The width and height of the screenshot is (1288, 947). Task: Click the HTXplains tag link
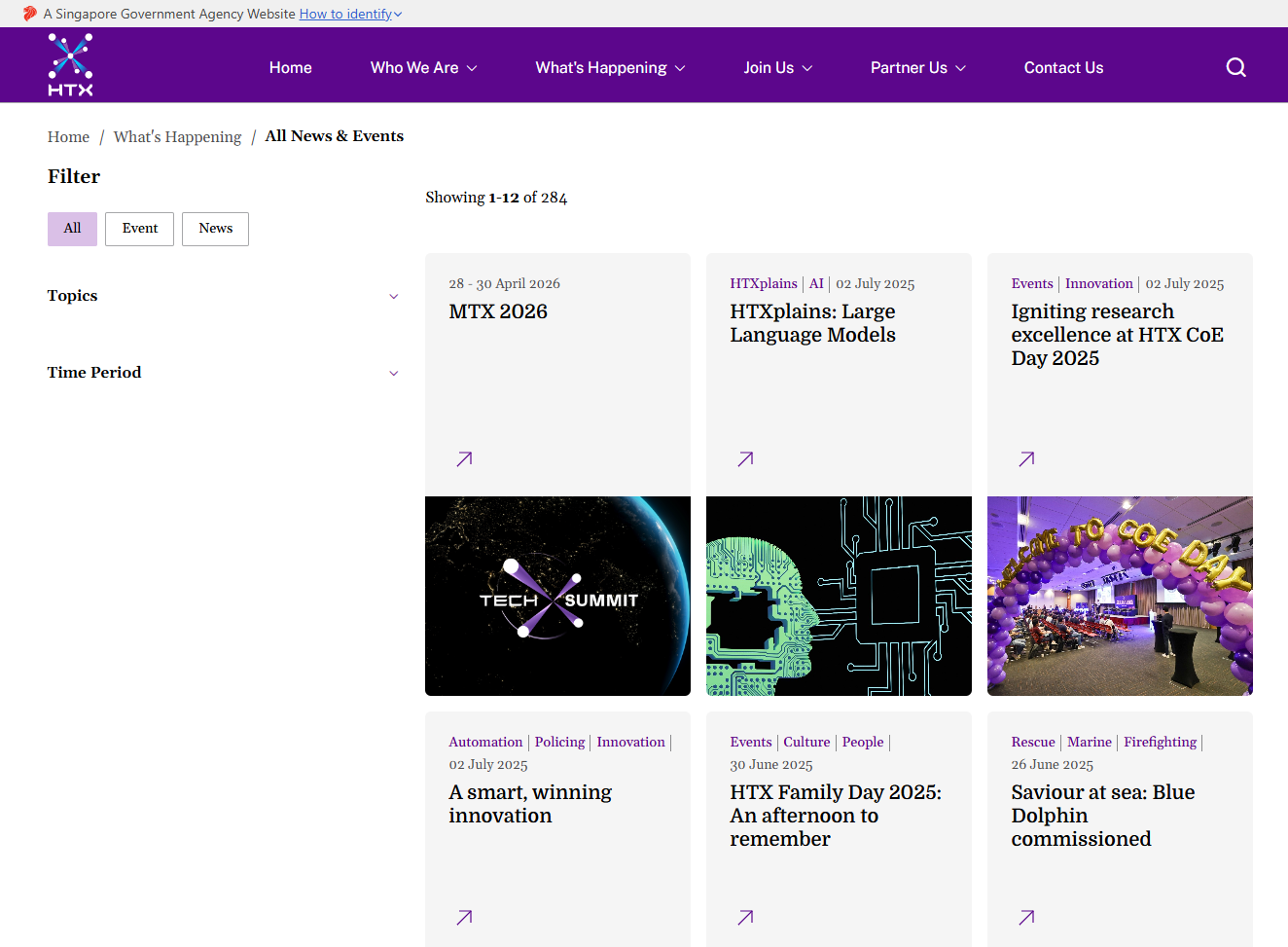764,283
